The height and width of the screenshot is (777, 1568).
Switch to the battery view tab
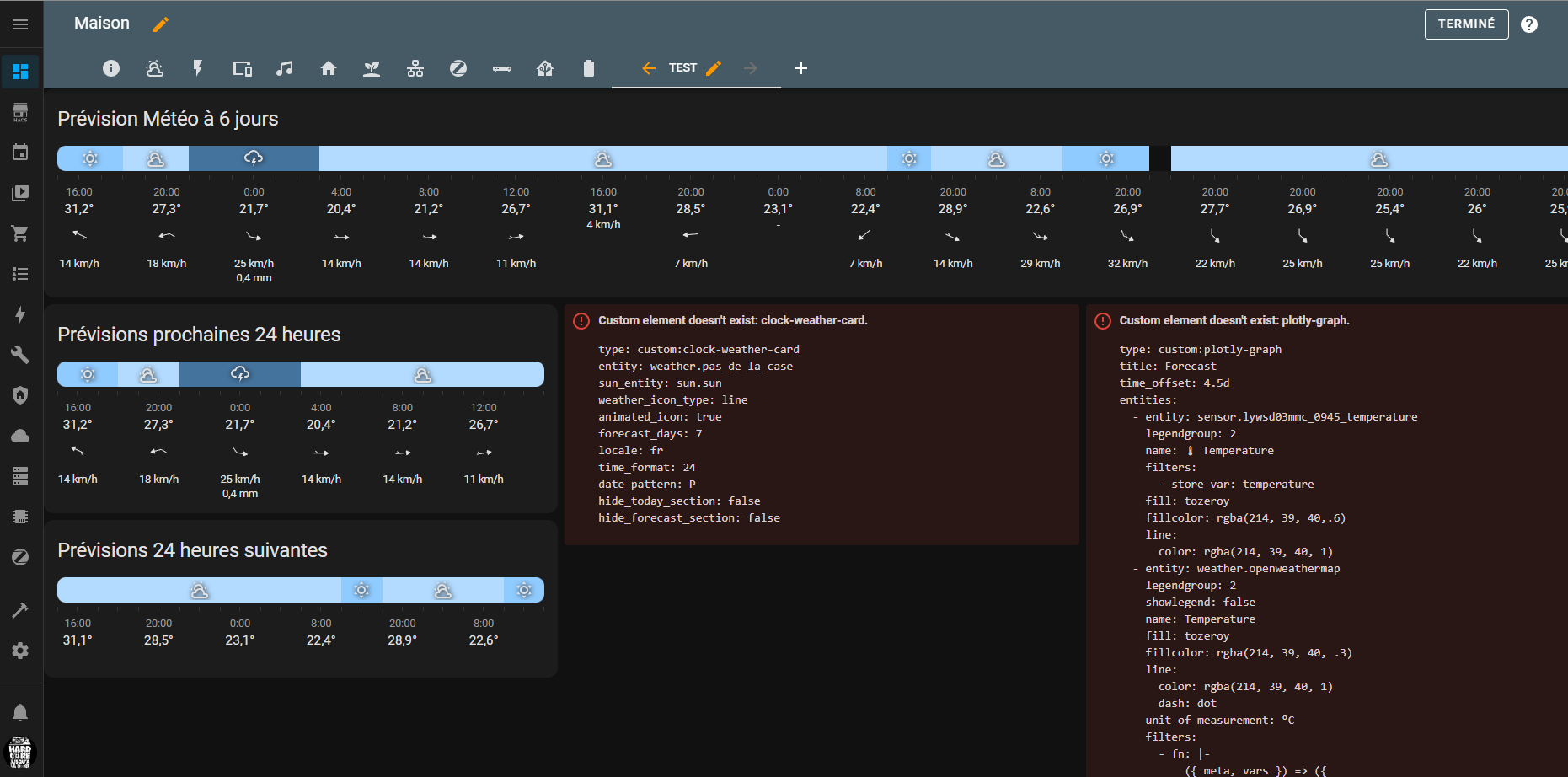point(589,68)
